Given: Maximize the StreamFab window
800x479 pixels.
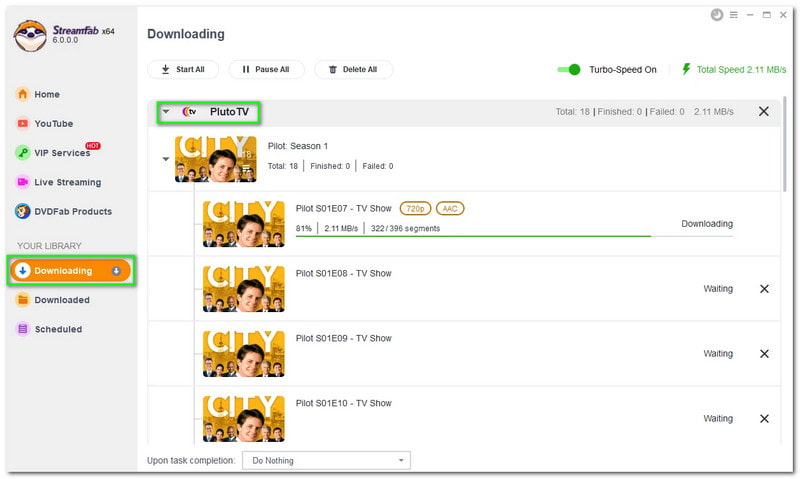Looking at the screenshot, I should click(x=766, y=15).
